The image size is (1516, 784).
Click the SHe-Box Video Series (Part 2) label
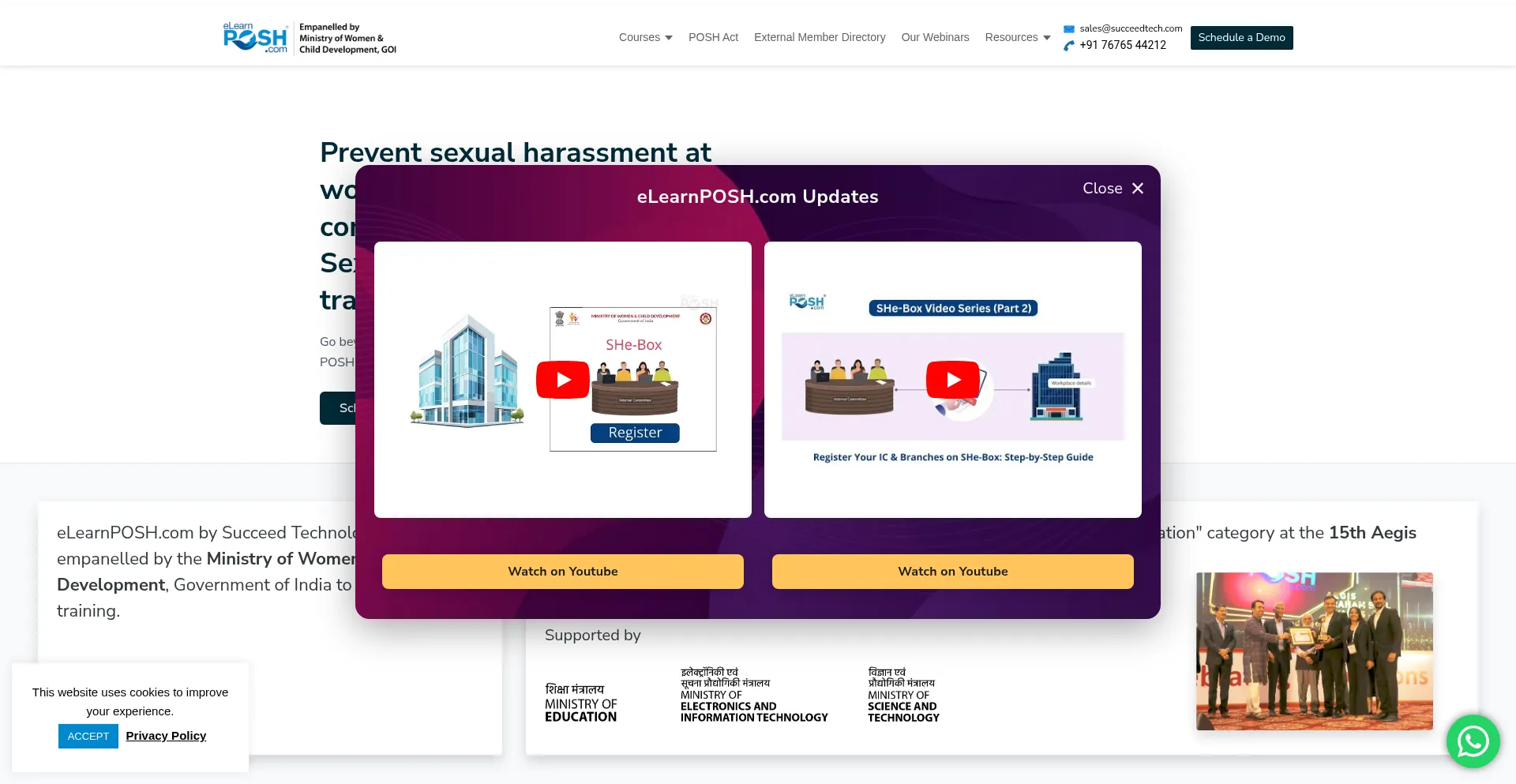(953, 308)
